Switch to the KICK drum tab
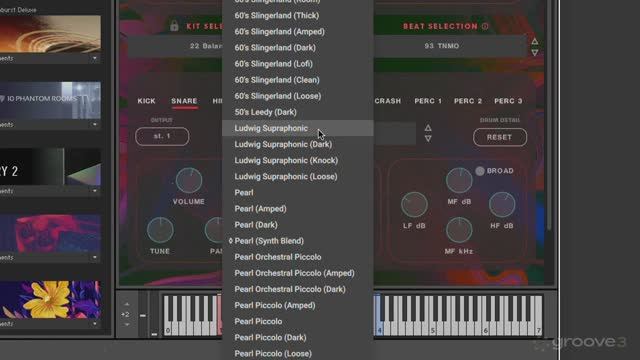640x360 pixels. (x=146, y=101)
